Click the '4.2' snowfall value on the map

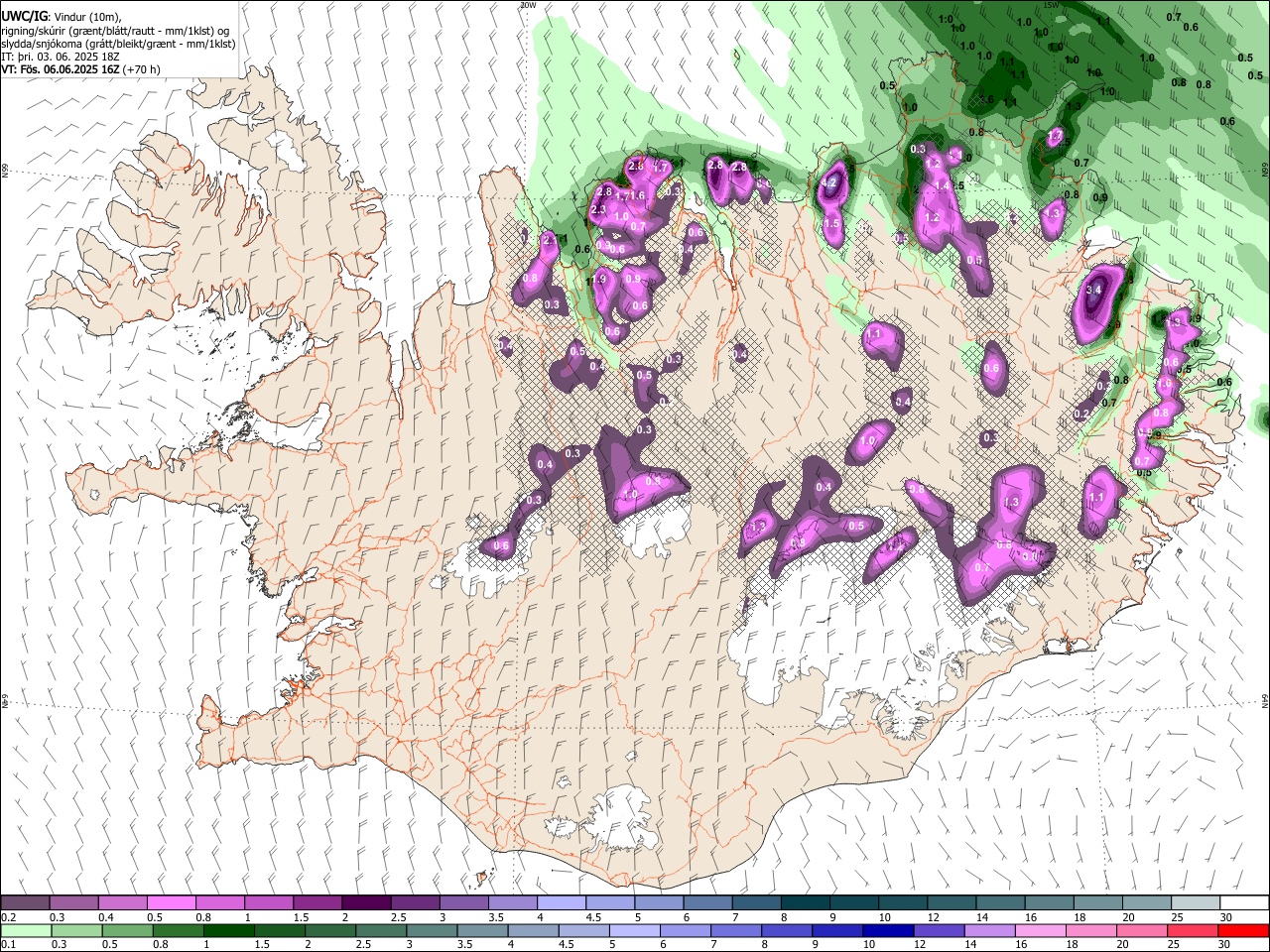tap(831, 182)
